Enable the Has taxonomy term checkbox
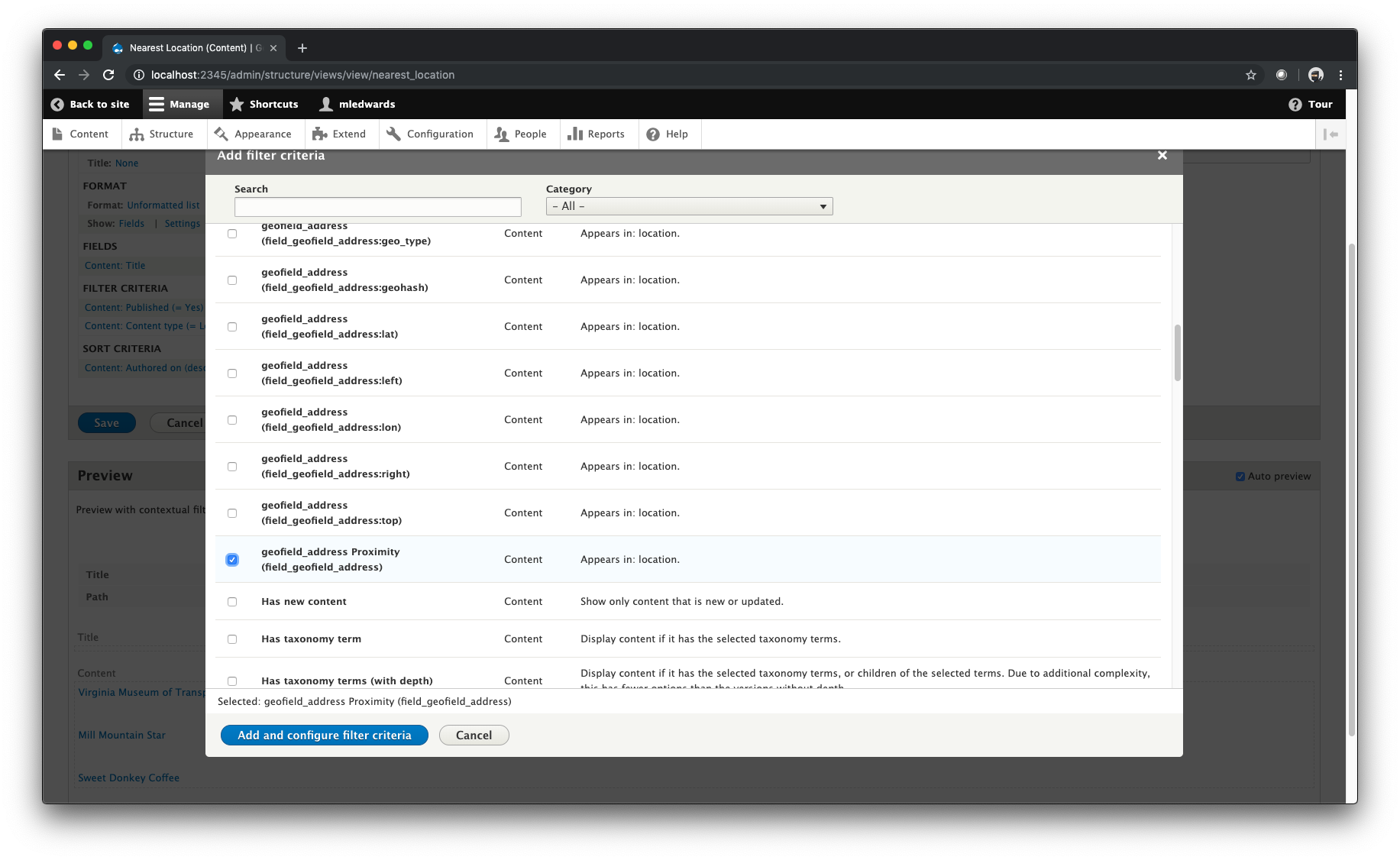The width and height of the screenshot is (1400, 860). coord(232,639)
